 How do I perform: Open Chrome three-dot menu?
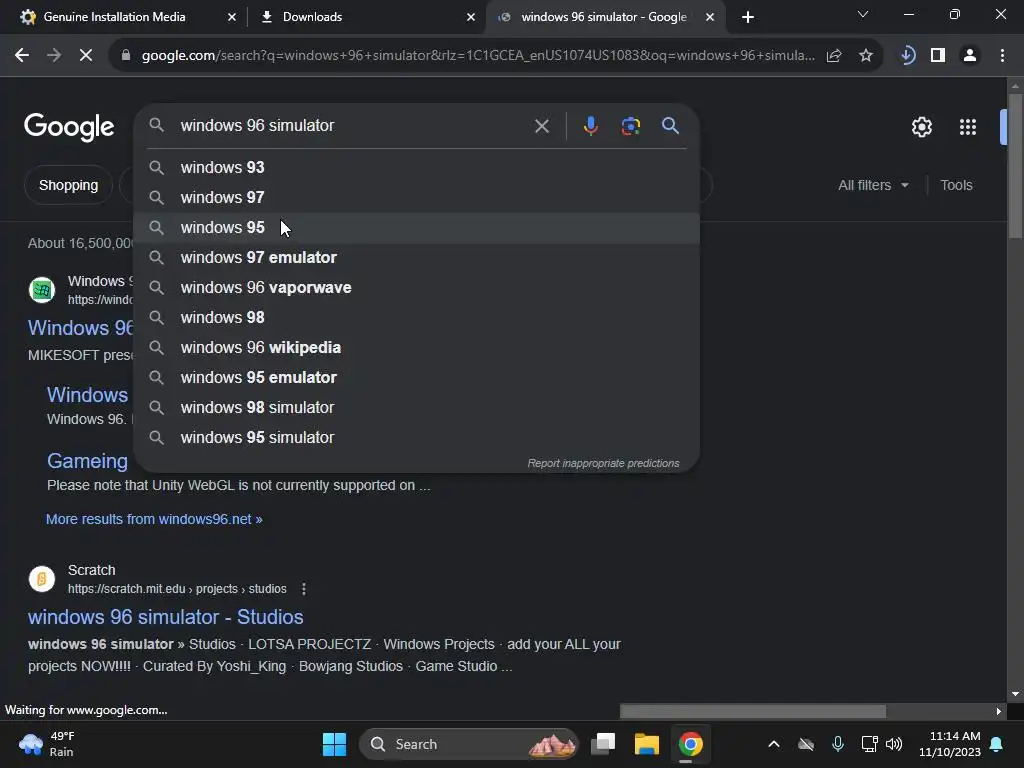pos(1002,56)
